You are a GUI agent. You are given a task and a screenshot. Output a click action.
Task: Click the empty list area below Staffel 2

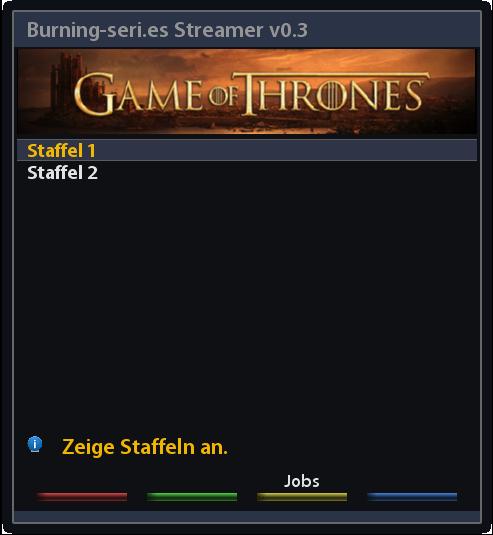247,300
